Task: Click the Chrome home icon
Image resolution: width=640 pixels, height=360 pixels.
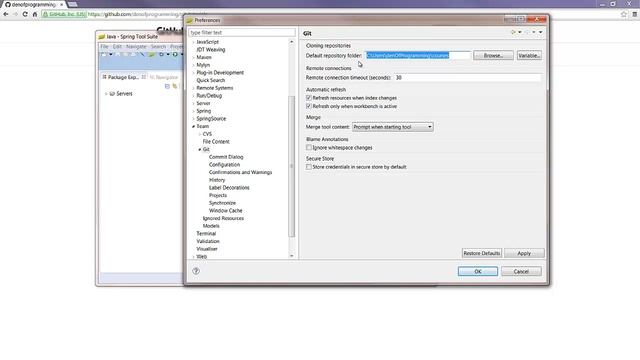Action: point(35,14)
